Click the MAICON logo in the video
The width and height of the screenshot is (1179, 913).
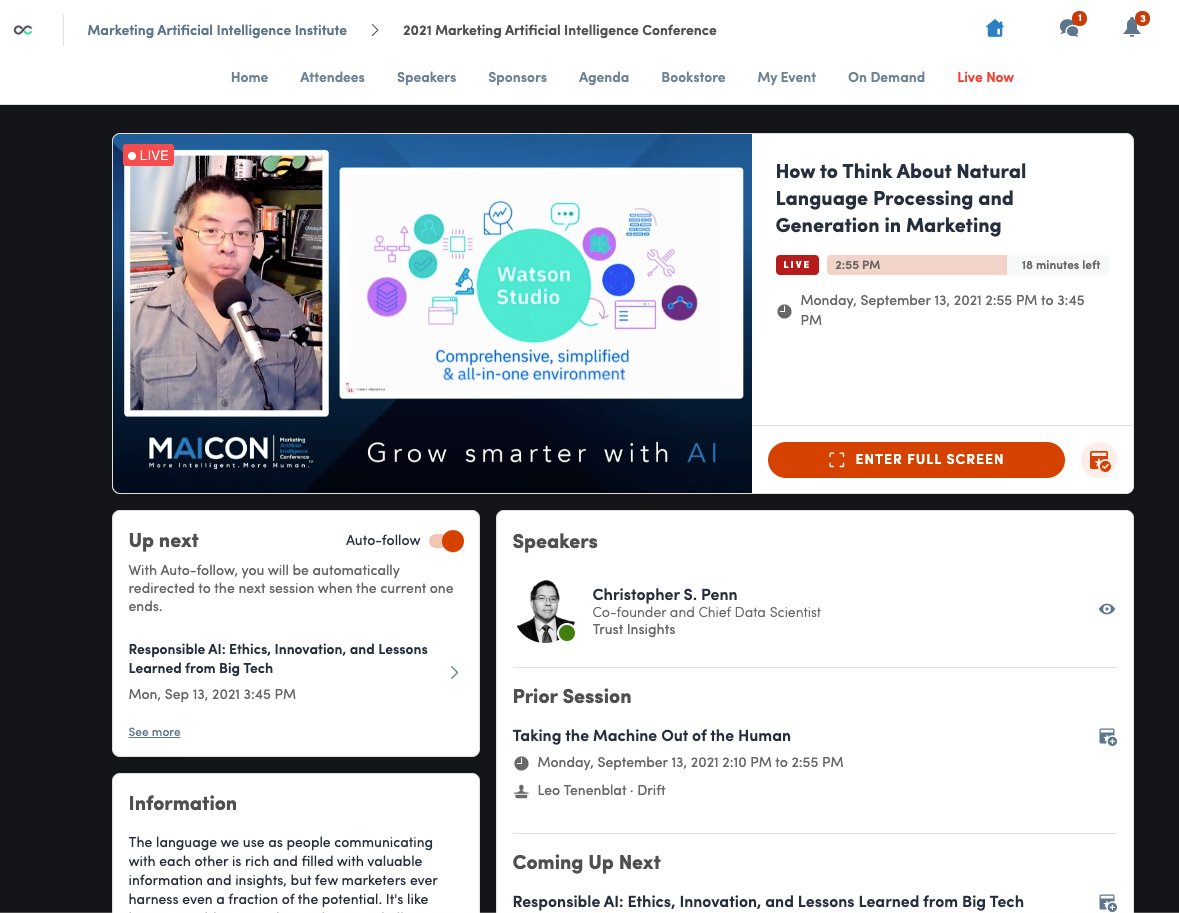coord(229,451)
